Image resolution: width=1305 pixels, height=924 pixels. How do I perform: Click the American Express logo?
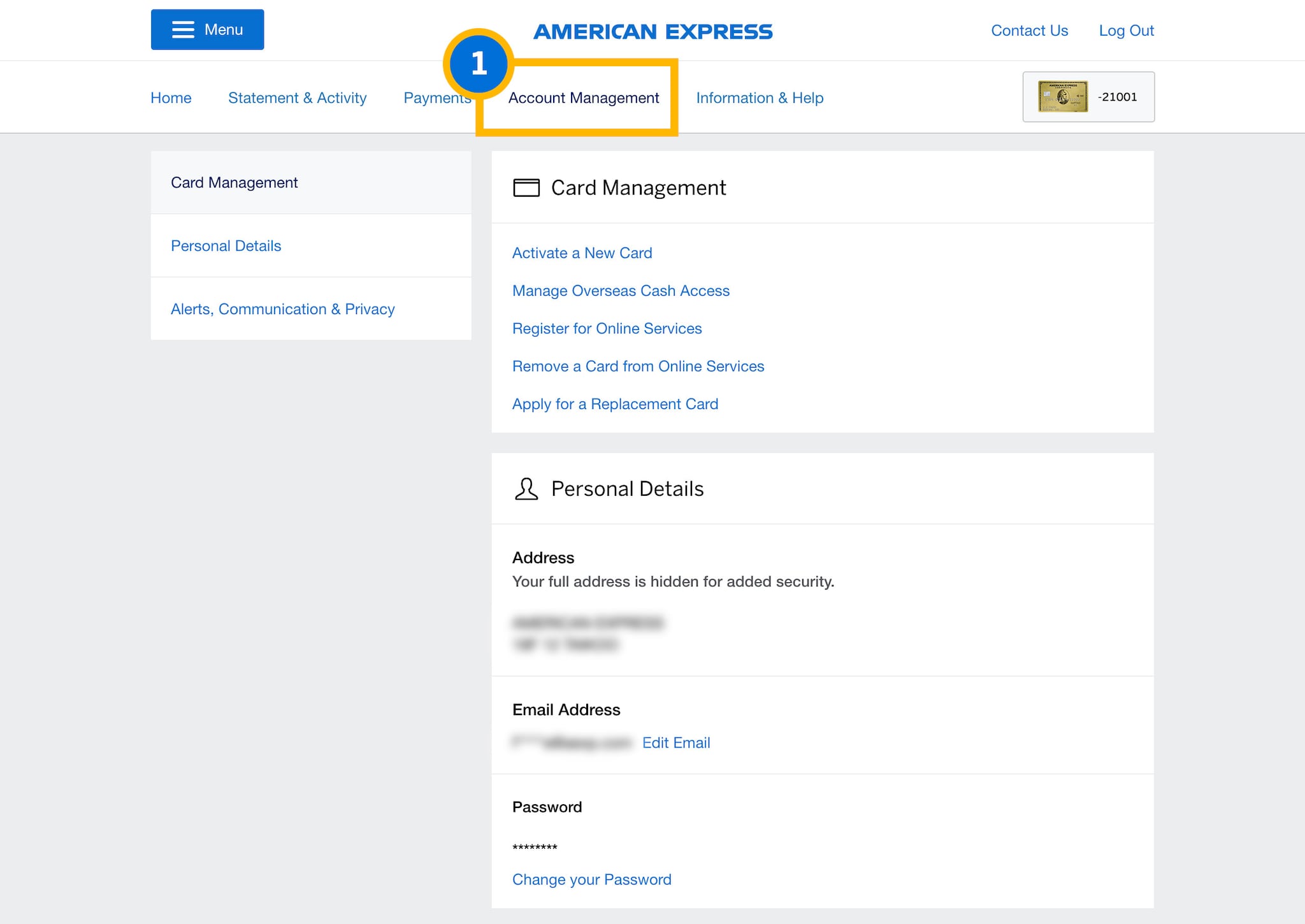click(652, 31)
